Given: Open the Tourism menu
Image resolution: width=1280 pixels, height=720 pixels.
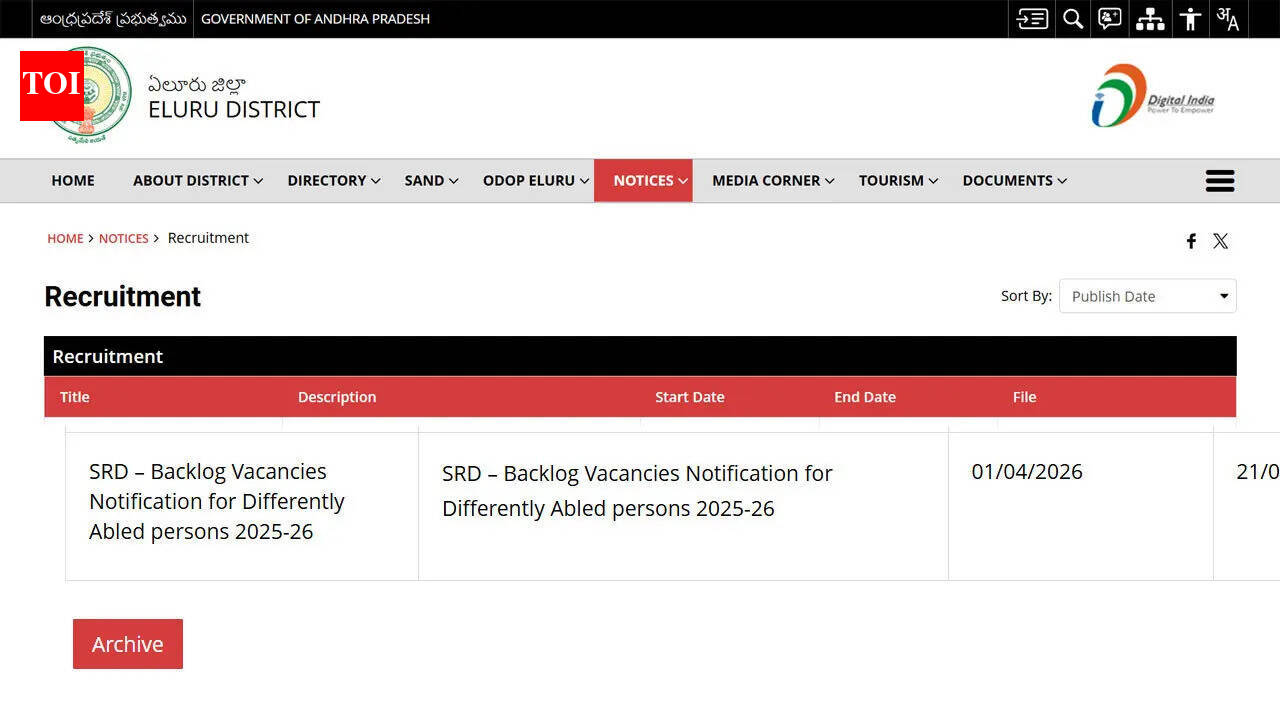Looking at the screenshot, I should pos(897,181).
